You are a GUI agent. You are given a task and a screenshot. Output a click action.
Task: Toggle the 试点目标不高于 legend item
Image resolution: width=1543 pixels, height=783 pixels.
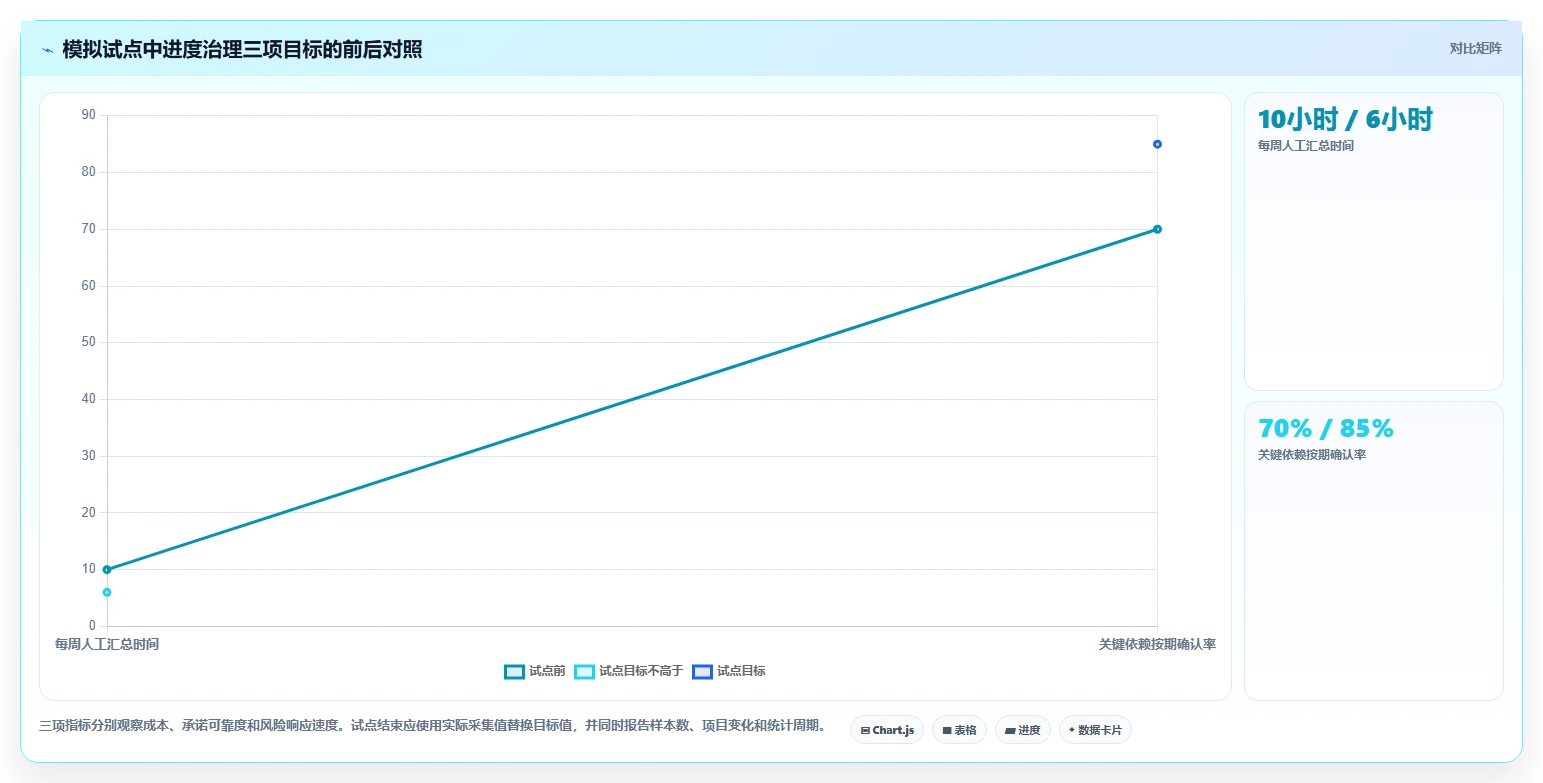(x=629, y=671)
